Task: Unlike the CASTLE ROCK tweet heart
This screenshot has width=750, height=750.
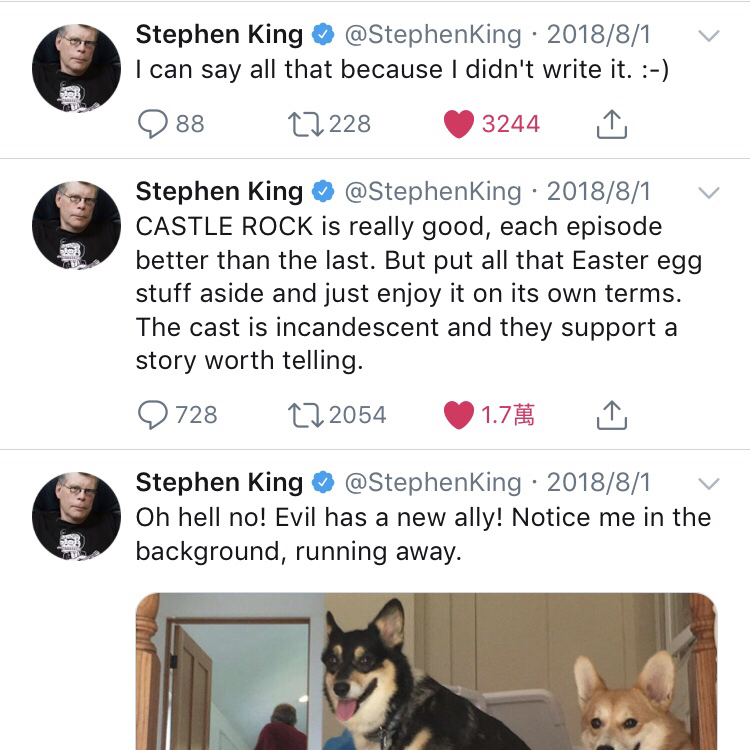Action: 459,415
